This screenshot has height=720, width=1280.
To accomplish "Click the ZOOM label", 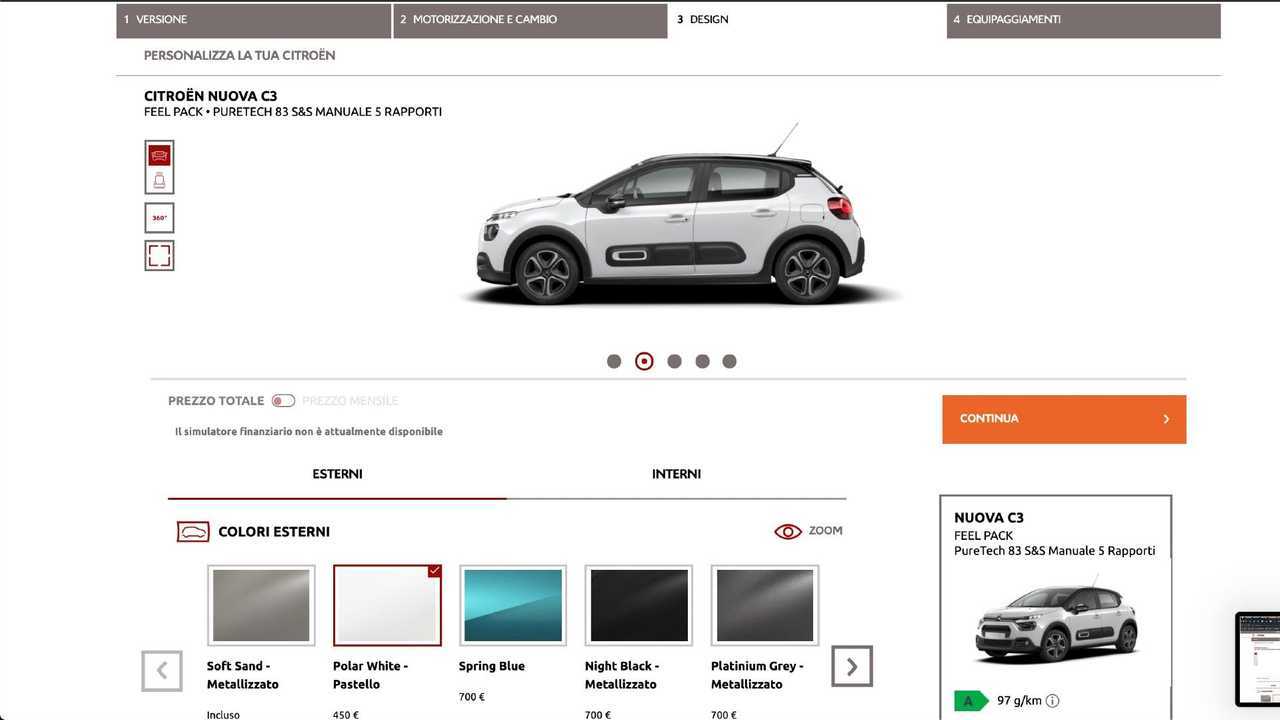I will (x=826, y=531).
